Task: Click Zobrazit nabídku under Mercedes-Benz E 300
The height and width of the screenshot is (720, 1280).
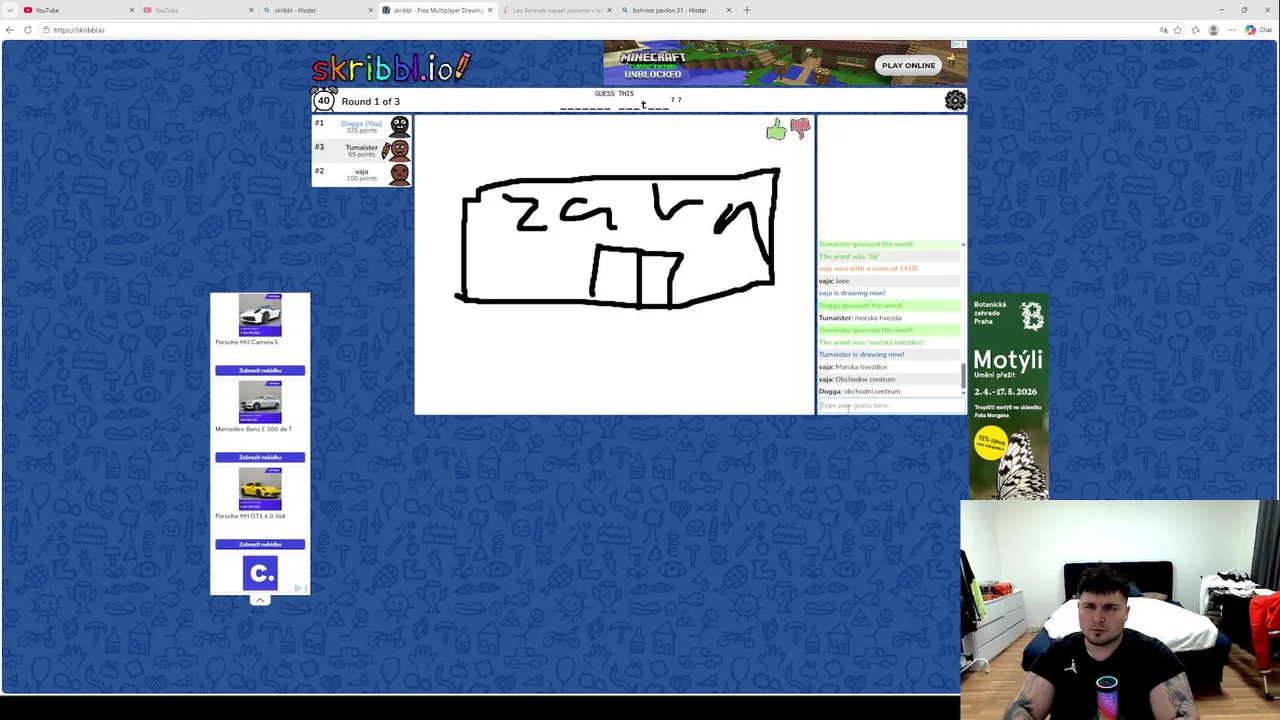Action: pos(260,457)
